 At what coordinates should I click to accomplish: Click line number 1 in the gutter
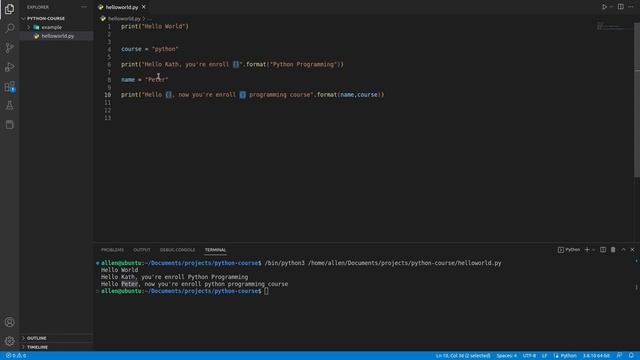[109, 27]
